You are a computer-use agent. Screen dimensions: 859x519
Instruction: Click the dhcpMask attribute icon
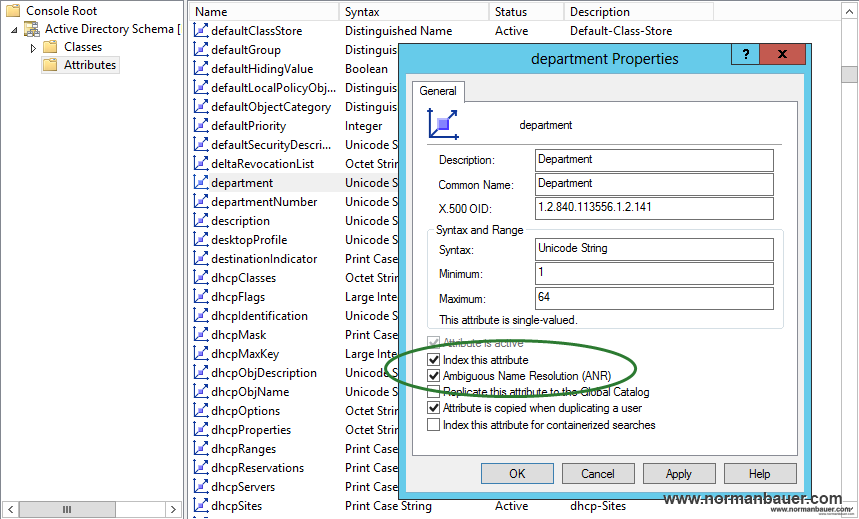click(x=201, y=334)
